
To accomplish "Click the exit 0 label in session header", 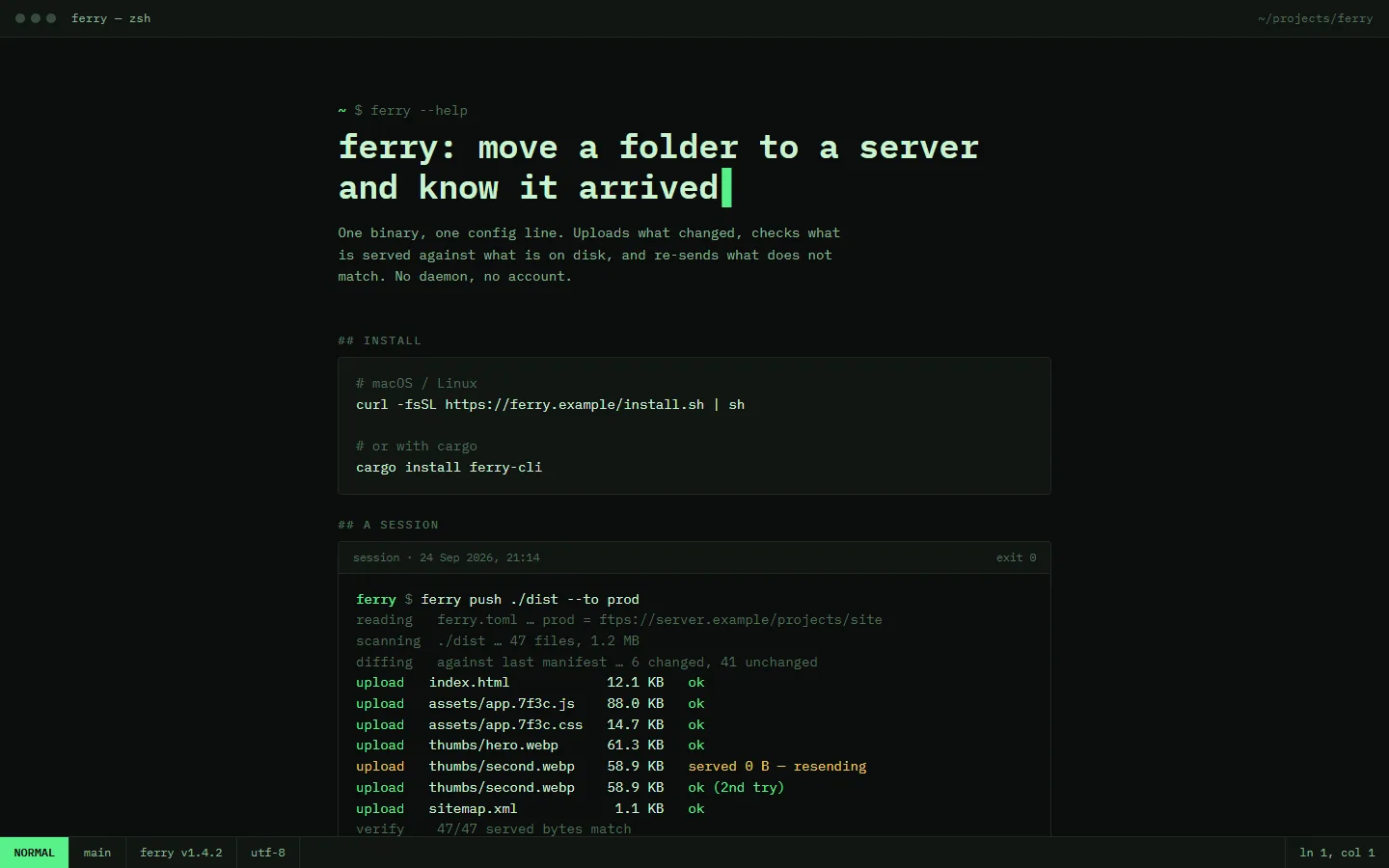I will click(x=1016, y=557).
